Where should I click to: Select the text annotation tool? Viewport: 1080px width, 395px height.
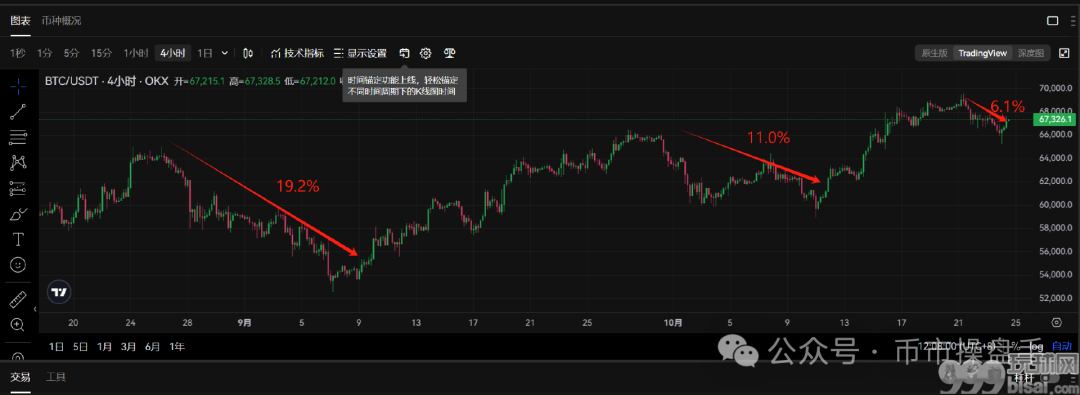click(x=18, y=239)
